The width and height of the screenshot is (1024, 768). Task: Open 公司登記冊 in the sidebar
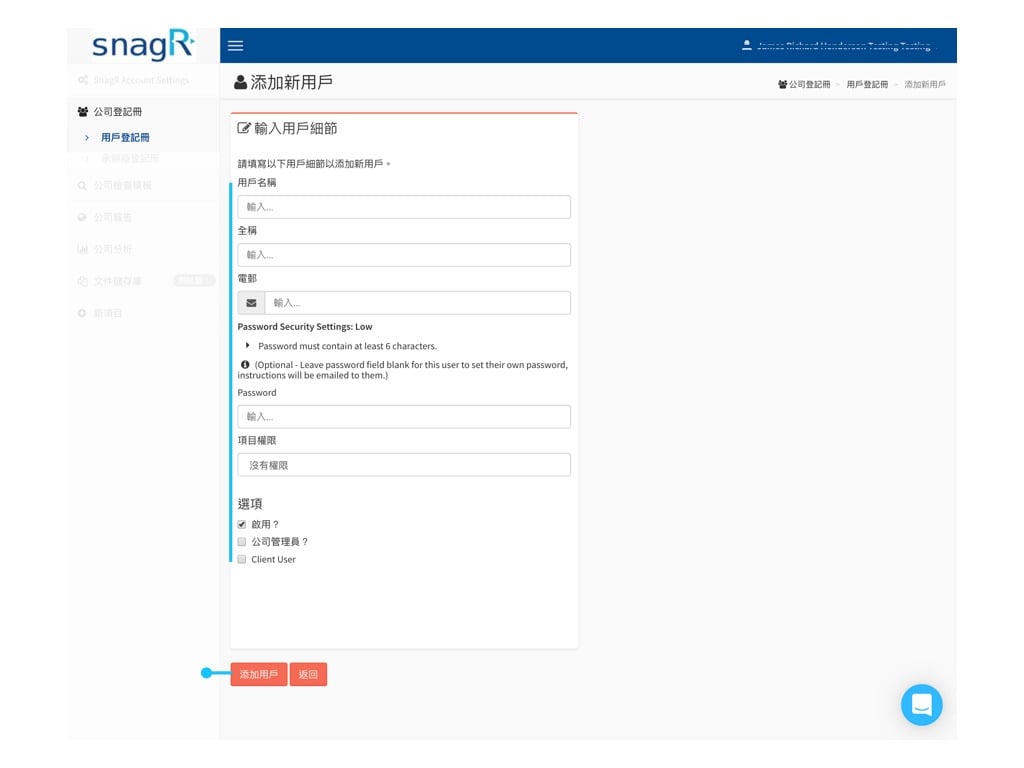click(118, 112)
